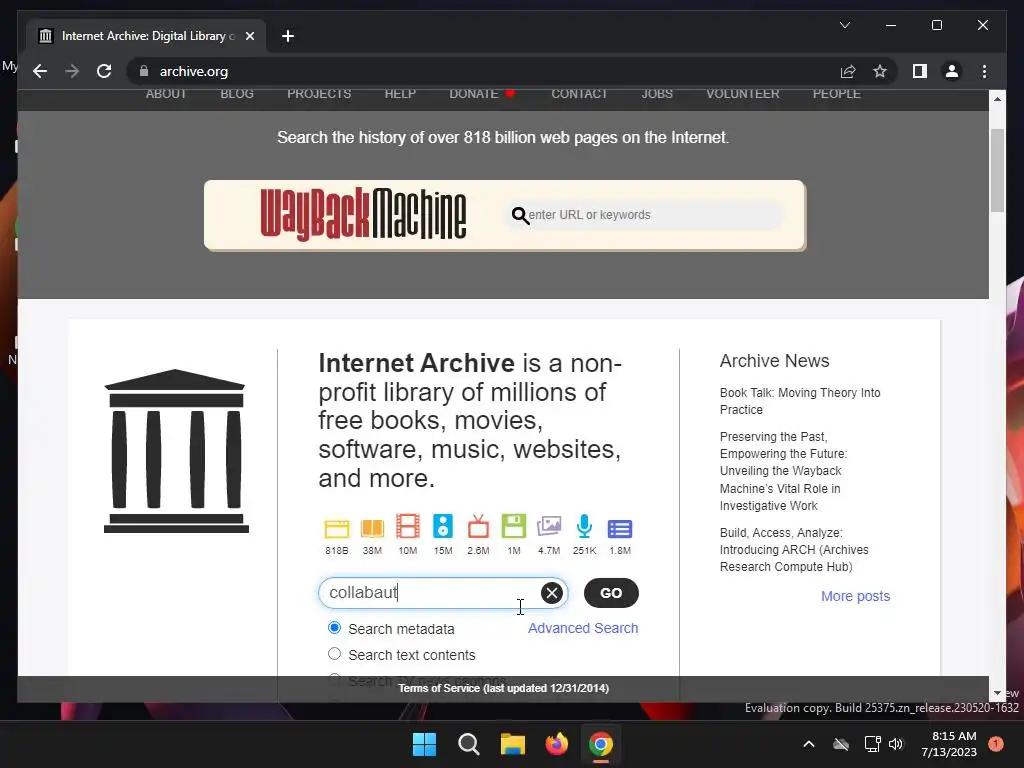1024x768 pixels.
Task: Open the Chrome three-dot menu
Action: [984, 71]
